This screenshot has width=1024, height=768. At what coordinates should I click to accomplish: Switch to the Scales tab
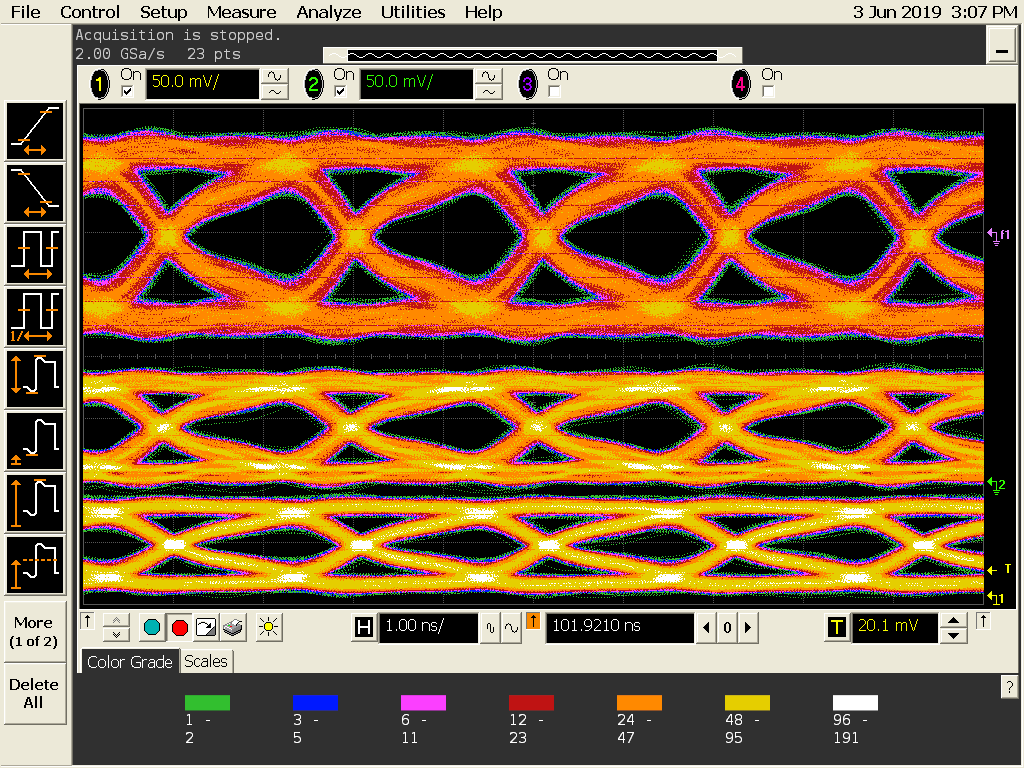click(x=206, y=662)
